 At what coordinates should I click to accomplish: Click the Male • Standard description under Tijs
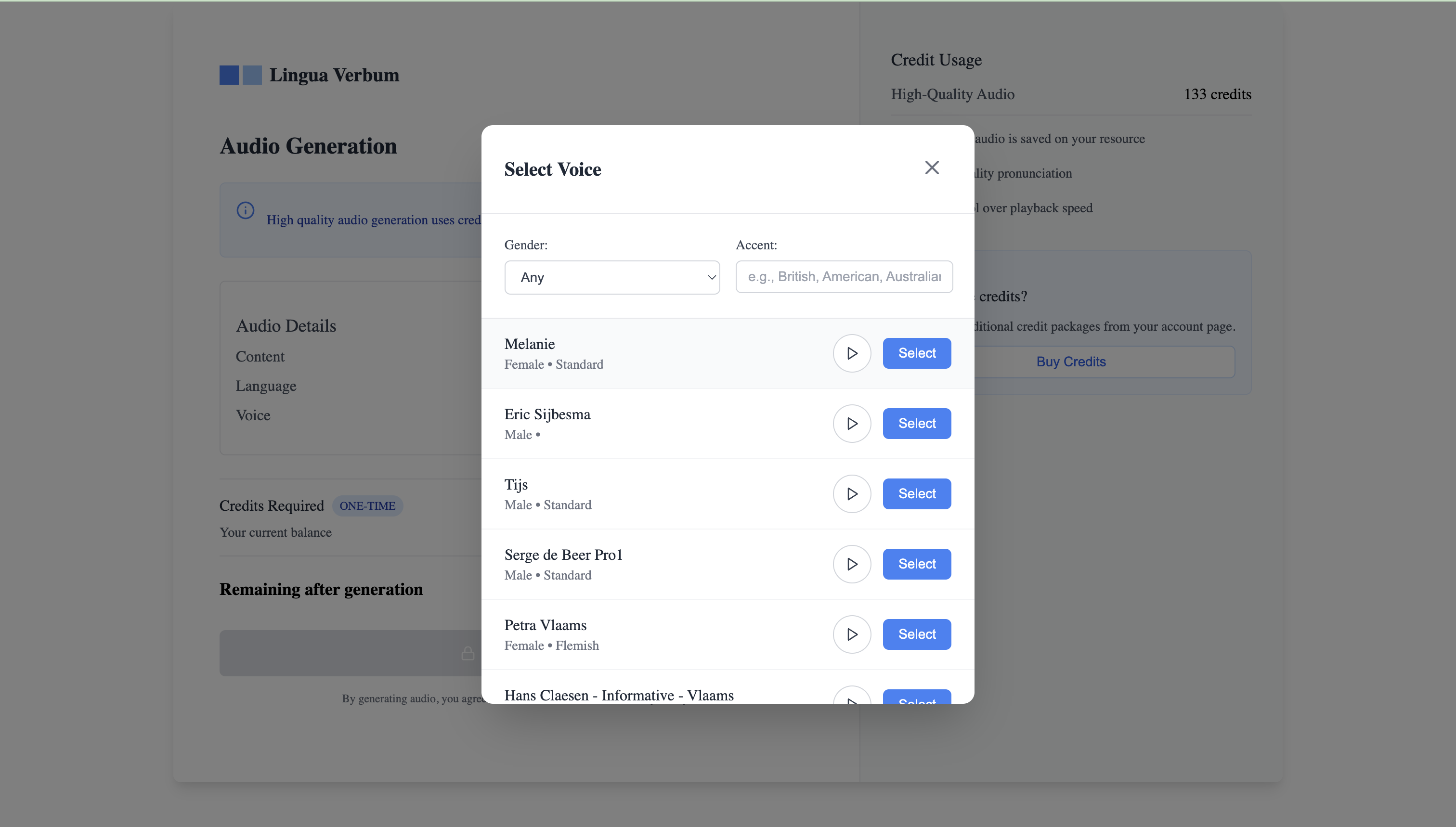coord(547,505)
